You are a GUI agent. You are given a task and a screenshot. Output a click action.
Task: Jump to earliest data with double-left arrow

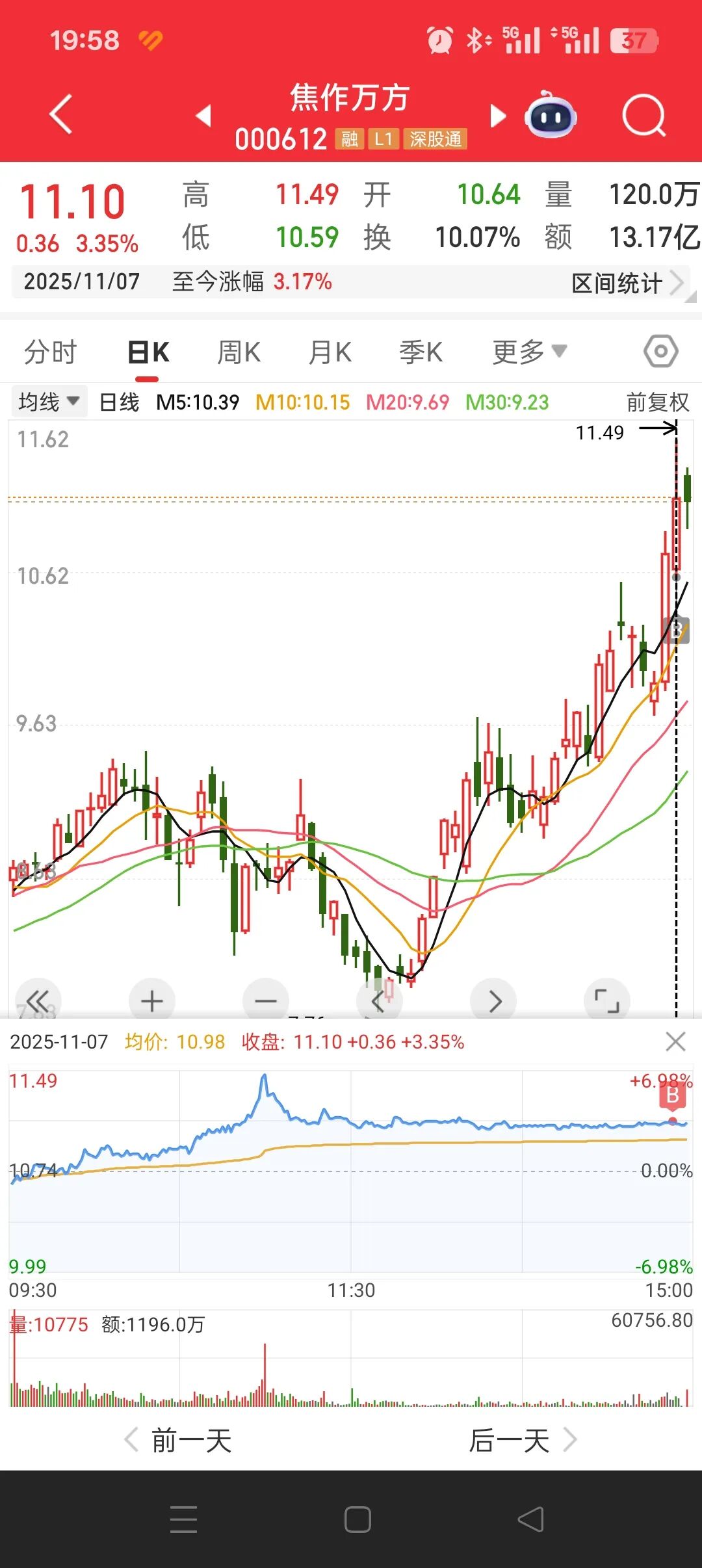click(x=38, y=1001)
